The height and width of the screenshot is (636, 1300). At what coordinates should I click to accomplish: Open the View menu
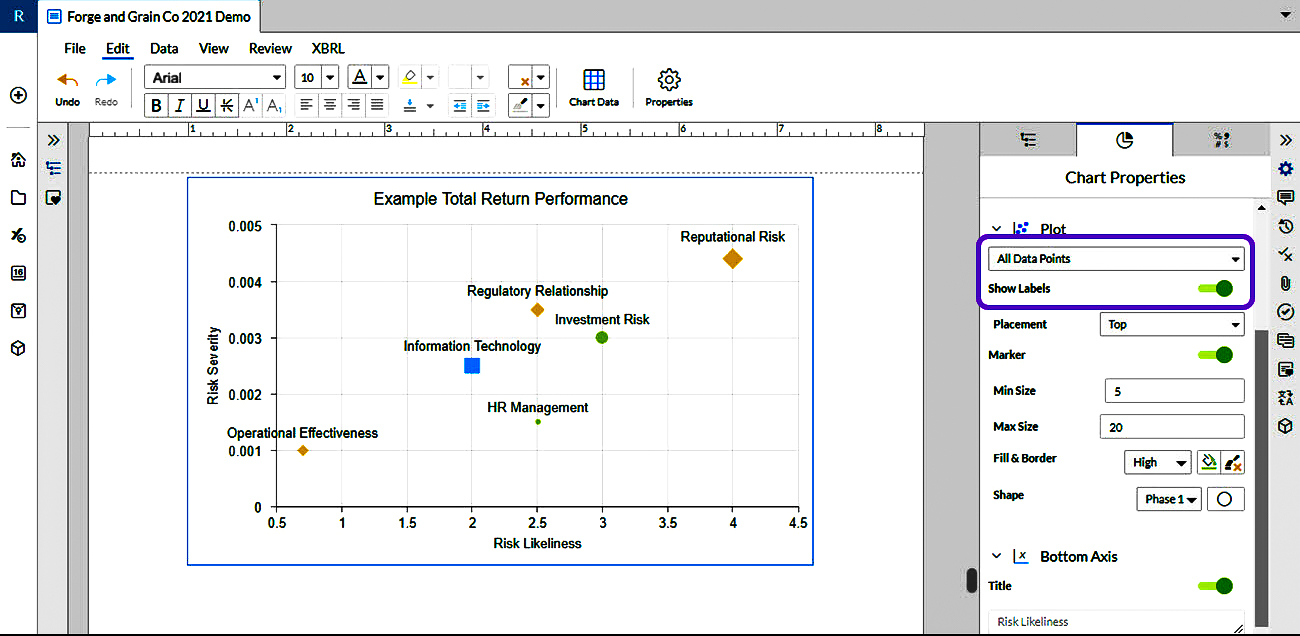214,48
